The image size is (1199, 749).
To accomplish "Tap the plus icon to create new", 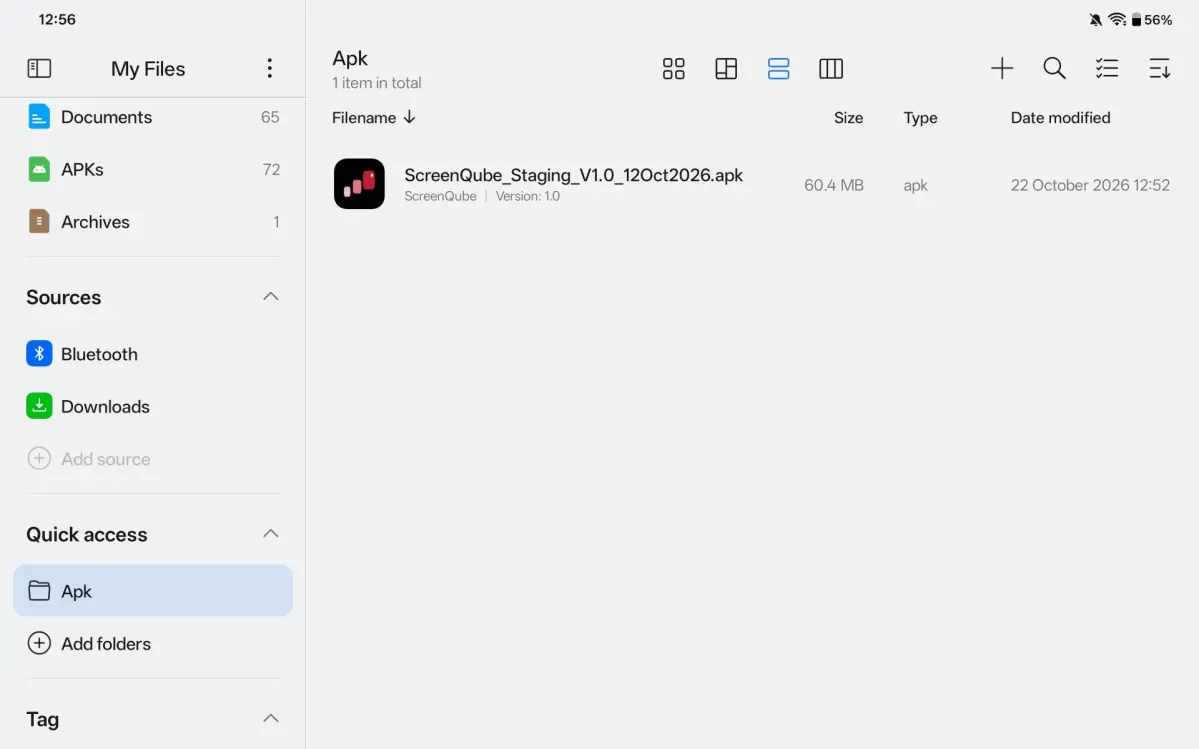I will click(1002, 68).
